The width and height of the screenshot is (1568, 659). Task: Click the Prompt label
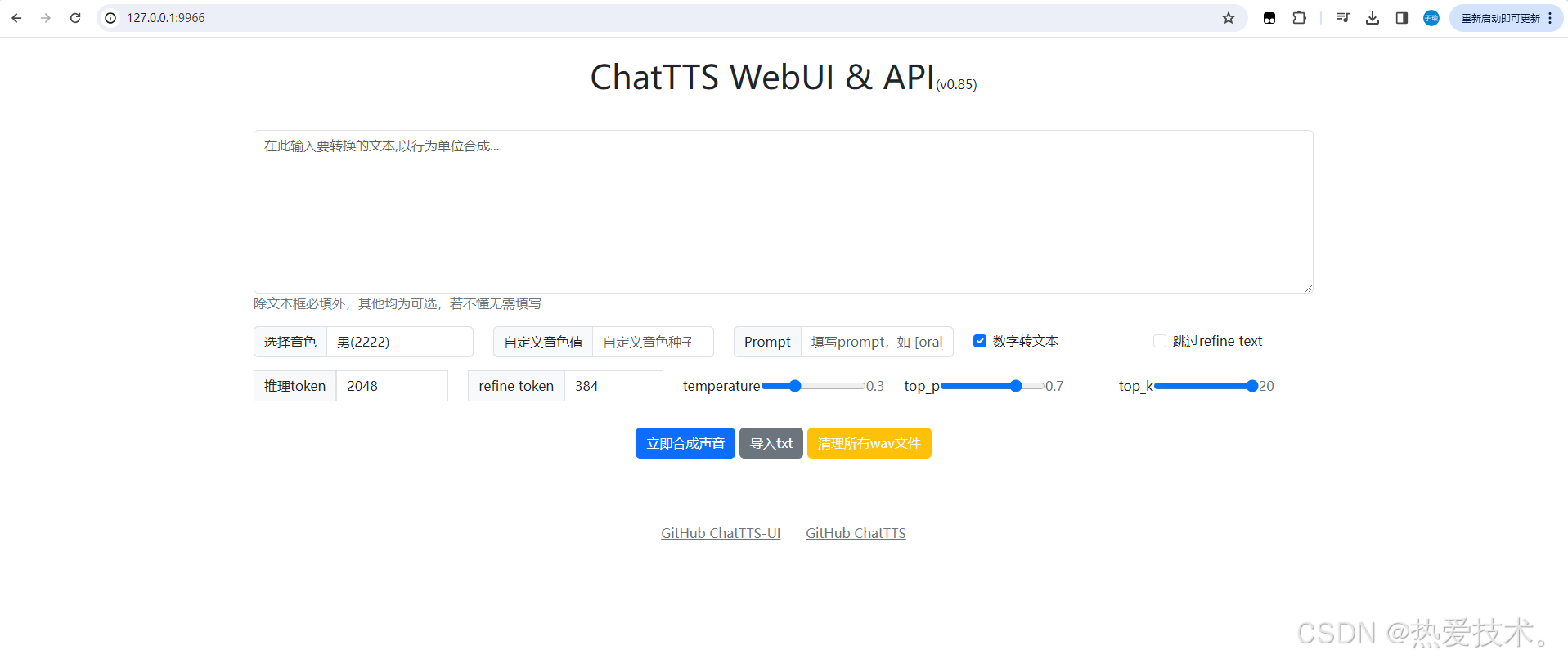[x=767, y=342]
